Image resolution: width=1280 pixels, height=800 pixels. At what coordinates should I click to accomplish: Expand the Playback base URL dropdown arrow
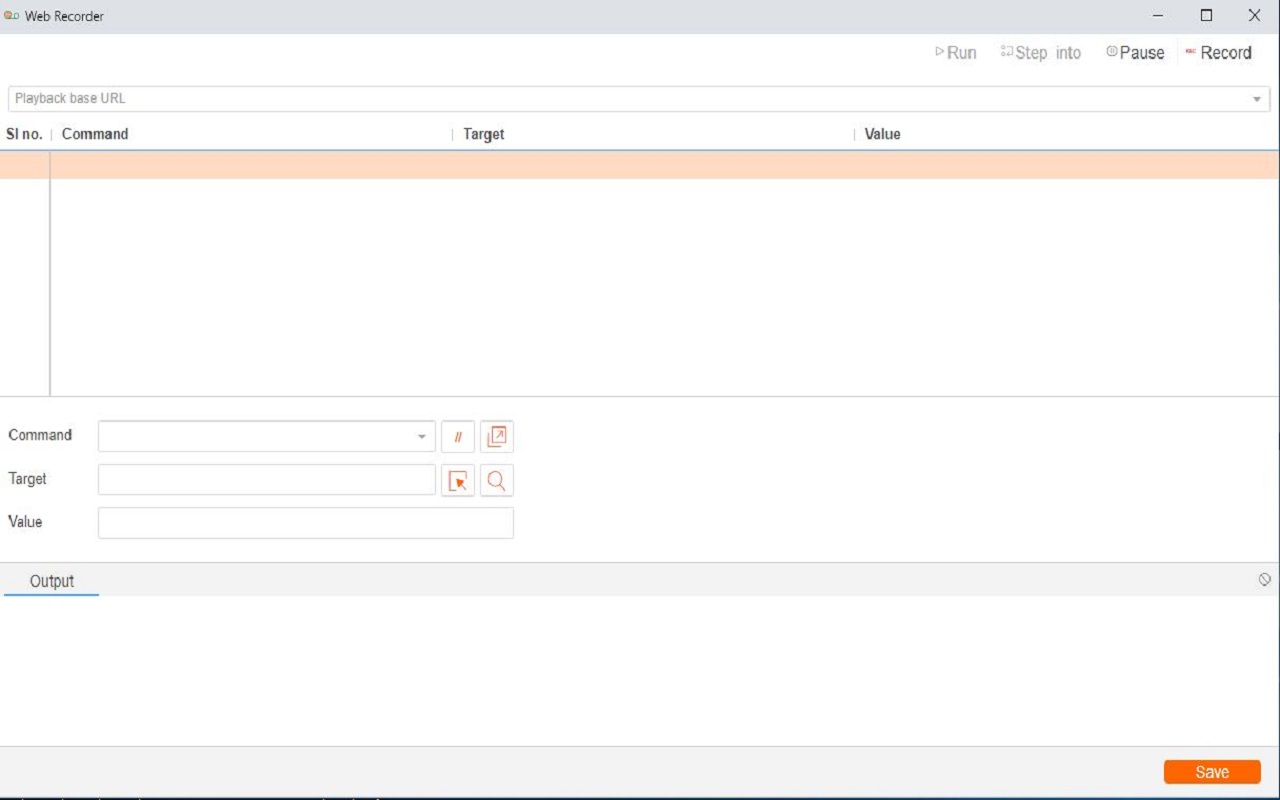tap(1257, 99)
